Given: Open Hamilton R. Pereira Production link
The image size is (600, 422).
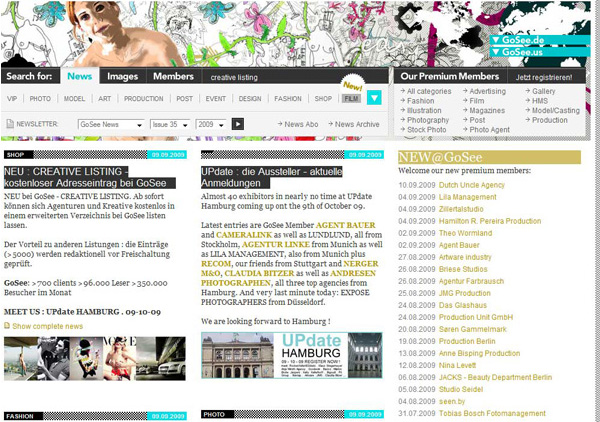Looking at the screenshot, I should (x=490, y=221).
